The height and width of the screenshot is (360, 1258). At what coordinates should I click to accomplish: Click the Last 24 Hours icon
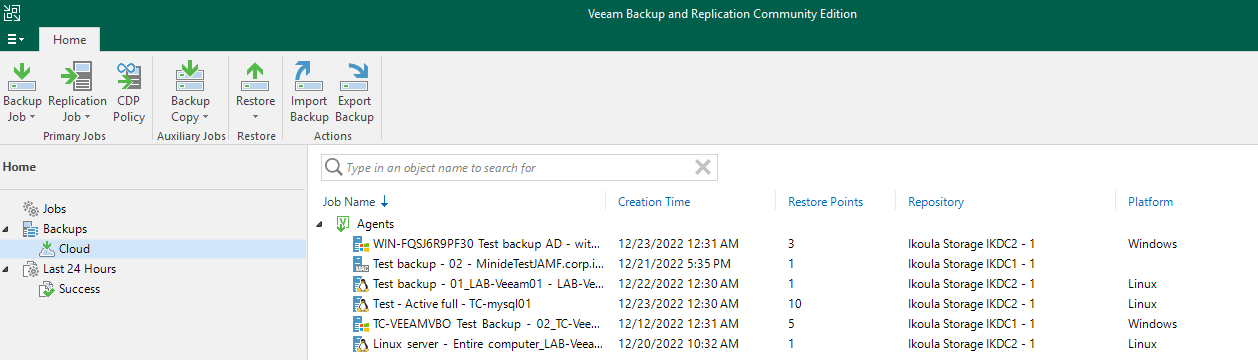[x=31, y=269]
